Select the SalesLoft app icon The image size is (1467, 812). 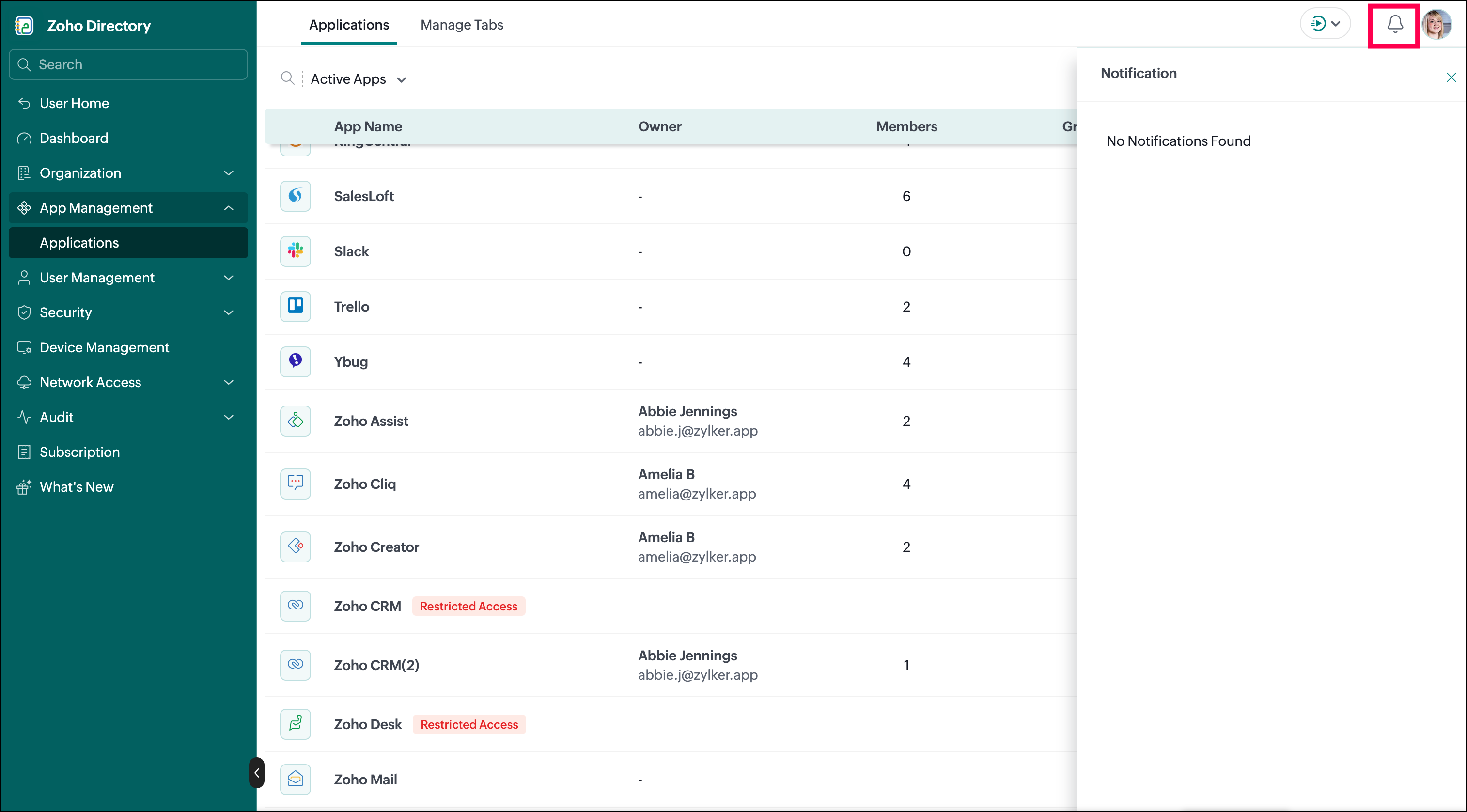(295, 196)
